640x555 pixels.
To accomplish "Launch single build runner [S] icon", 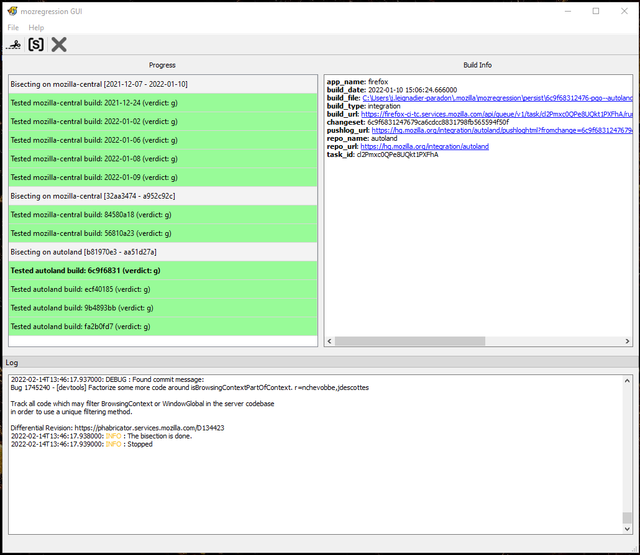I will click(36, 44).
